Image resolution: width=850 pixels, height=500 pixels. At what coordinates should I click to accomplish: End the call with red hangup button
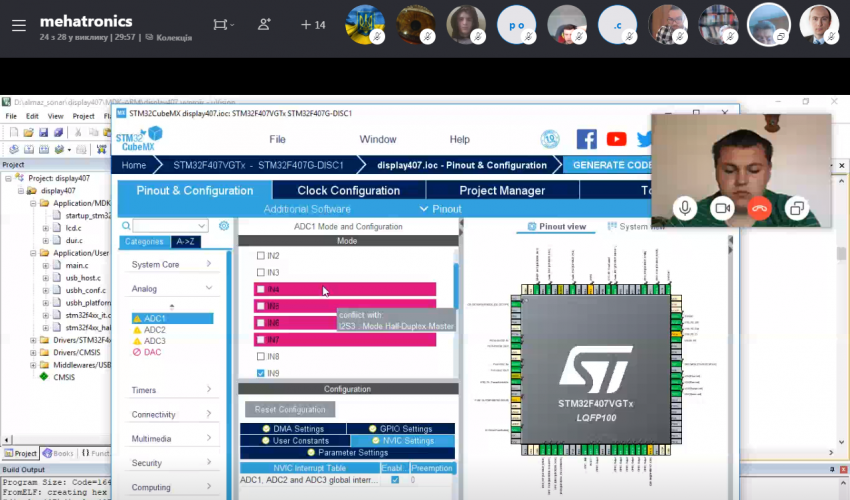pyautogui.click(x=759, y=208)
